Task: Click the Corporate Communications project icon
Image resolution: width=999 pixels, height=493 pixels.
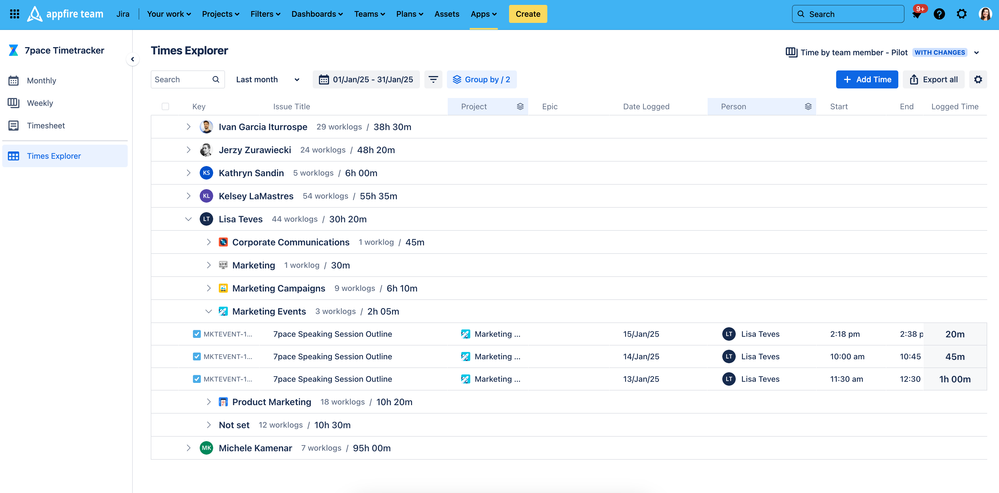Action: (x=223, y=242)
